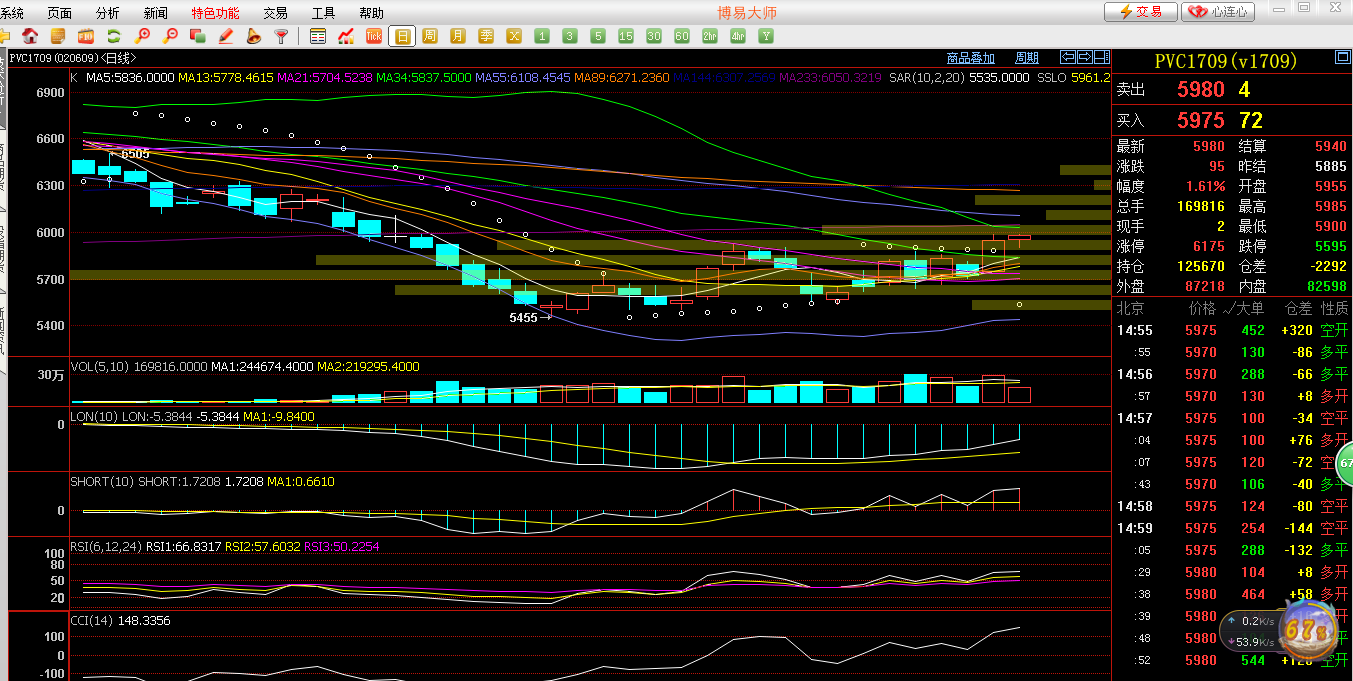The width and height of the screenshot is (1353, 681).
Task: Click the left arrow chart navigation icon
Action: click(x=1068, y=57)
